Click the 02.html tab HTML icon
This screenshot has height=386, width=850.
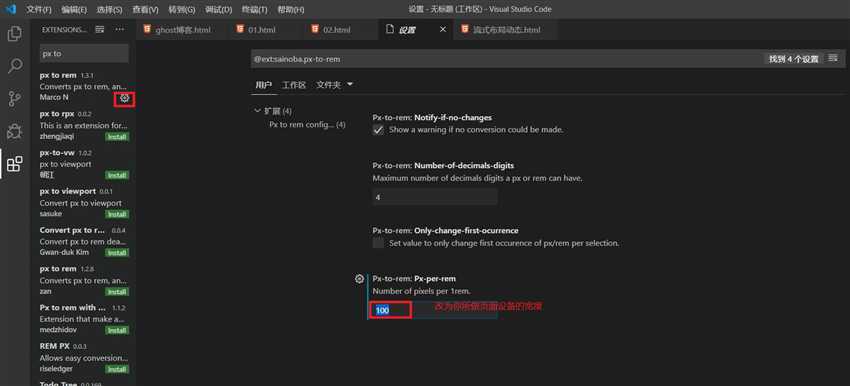click(315, 29)
